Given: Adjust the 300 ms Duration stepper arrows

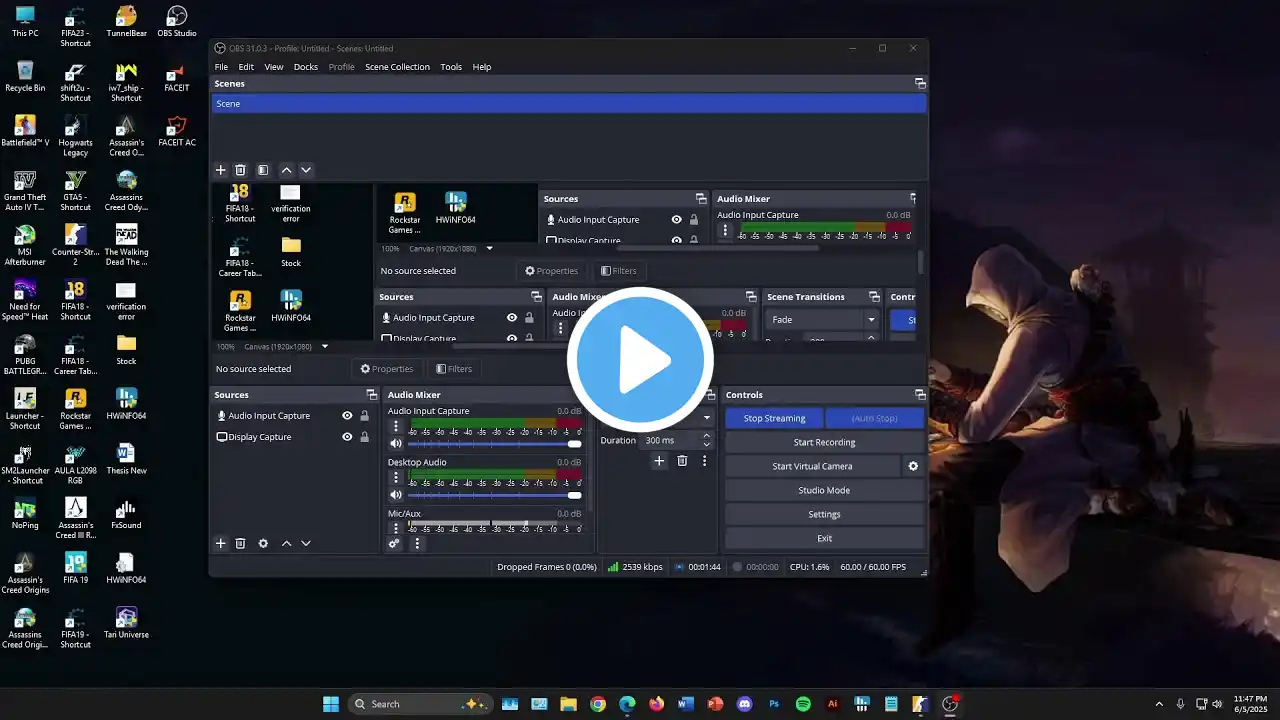Looking at the screenshot, I should [x=707, y=440].
